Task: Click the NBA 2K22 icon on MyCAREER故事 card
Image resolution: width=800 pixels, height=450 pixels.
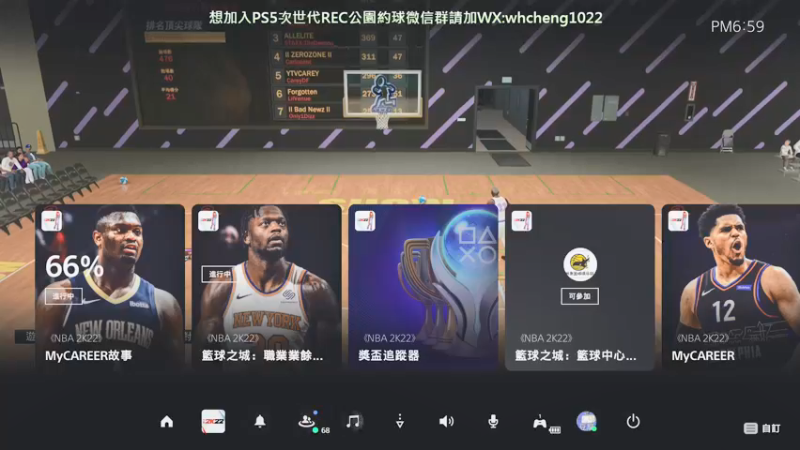Action: pos(52,221)
